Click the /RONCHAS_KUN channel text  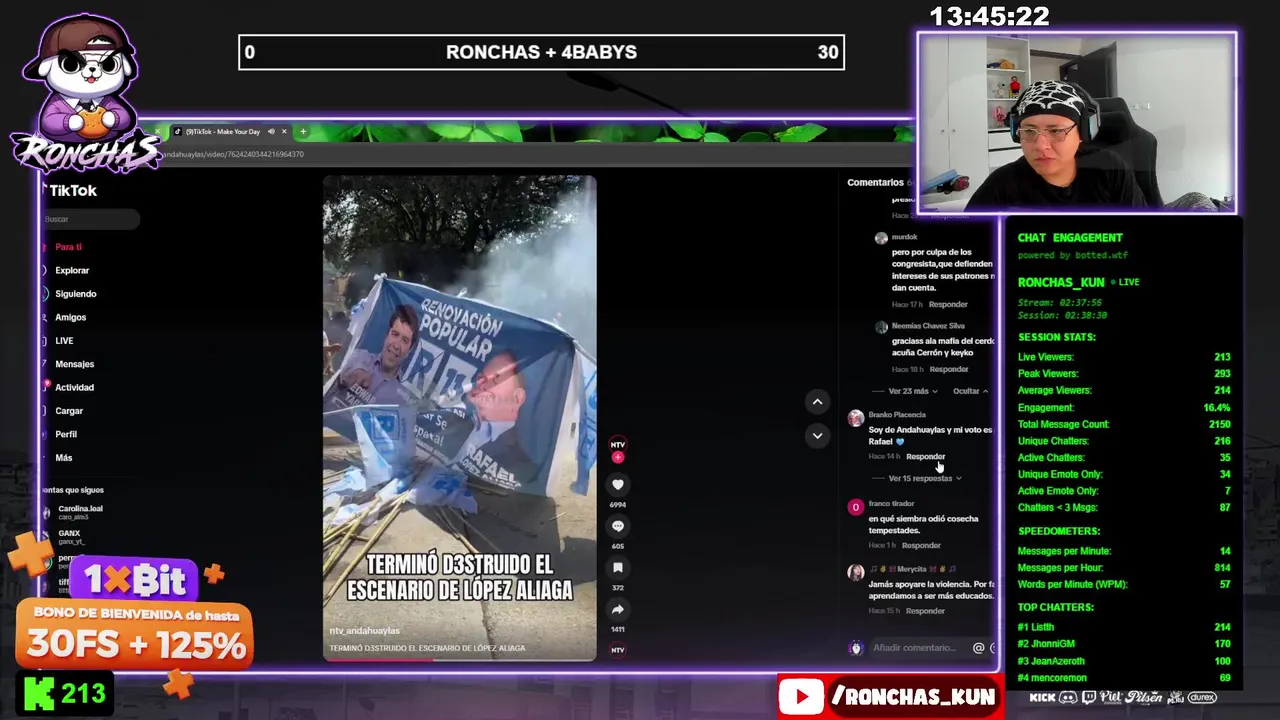[913, 697]
